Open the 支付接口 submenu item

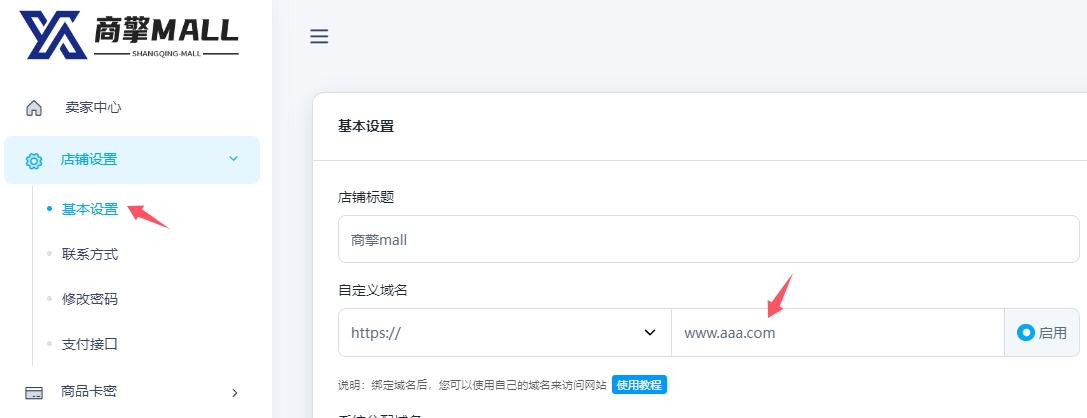(90, 344)
